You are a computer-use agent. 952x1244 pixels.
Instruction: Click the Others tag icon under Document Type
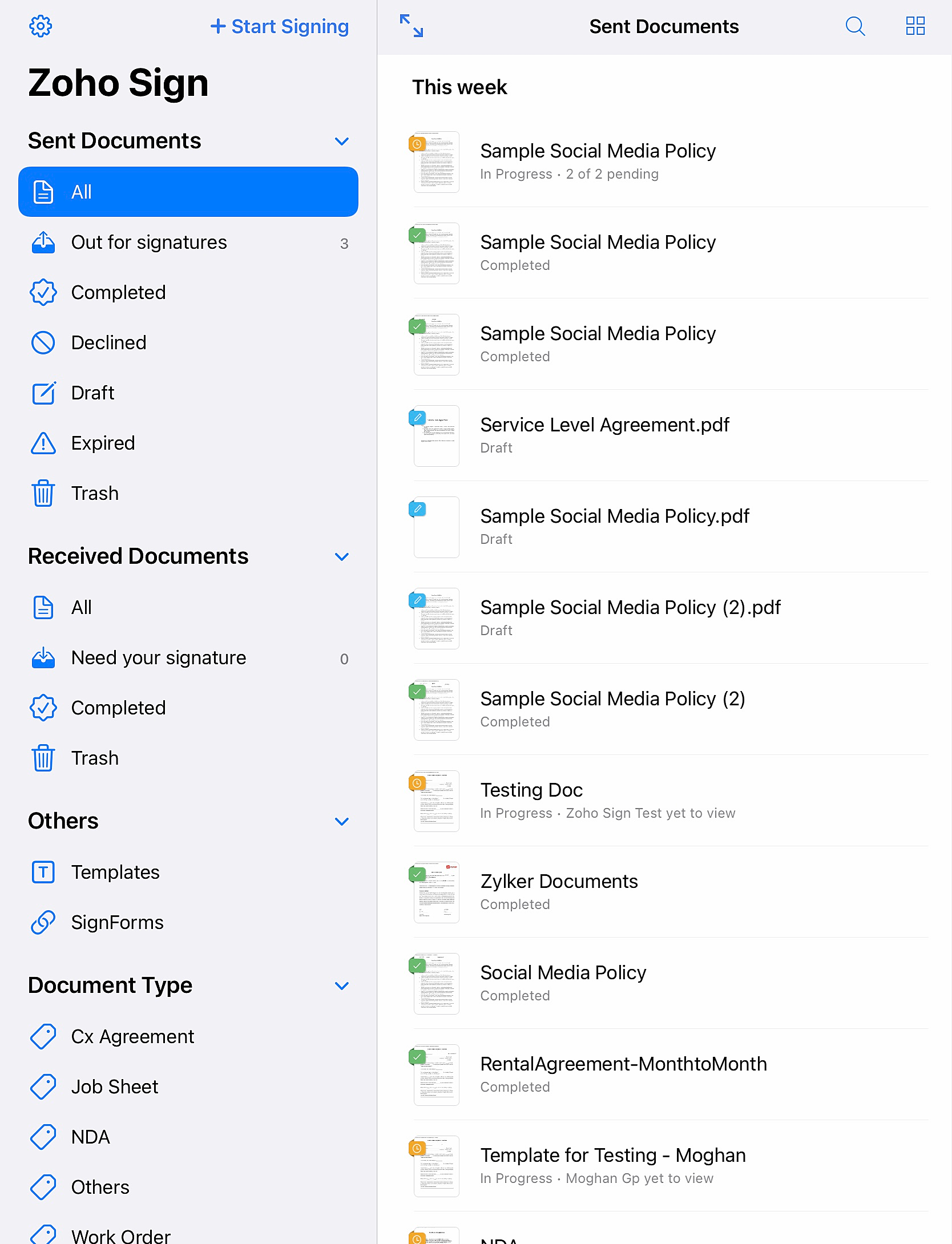coord(43,1188)
